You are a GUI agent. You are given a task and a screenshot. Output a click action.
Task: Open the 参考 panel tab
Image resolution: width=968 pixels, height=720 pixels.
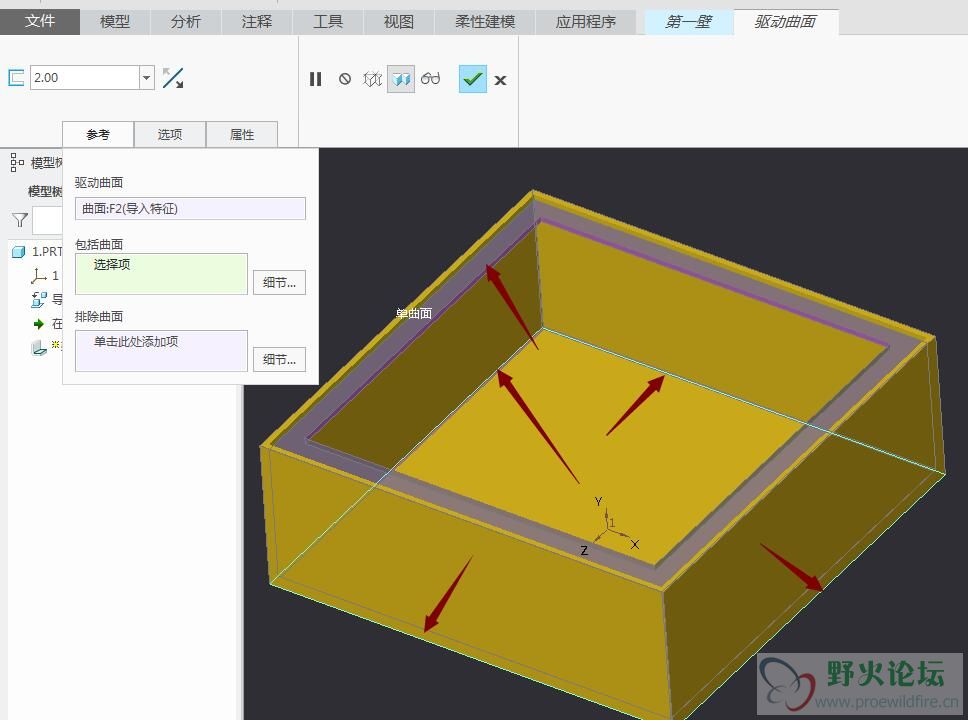(x=98, y=134)
